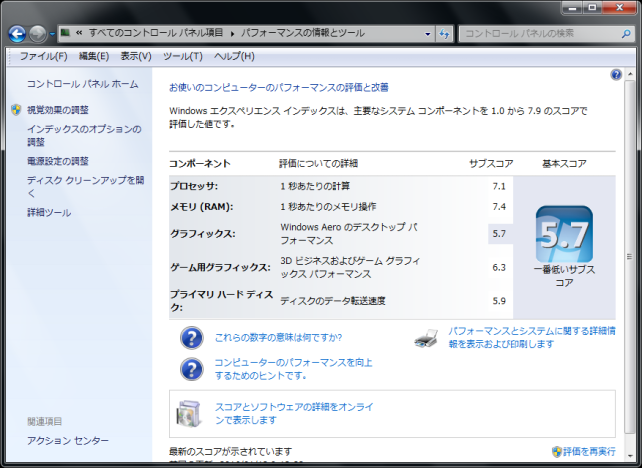Click the magnifier icon in the search box
The width and height of the screenshot is (642, 468).
[622, 34]
